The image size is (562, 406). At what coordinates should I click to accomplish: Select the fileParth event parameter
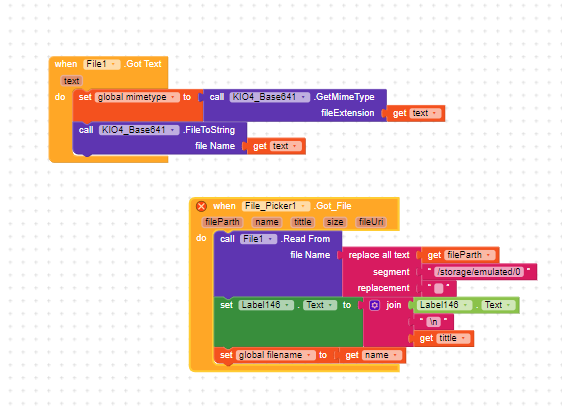coord(222,222)
